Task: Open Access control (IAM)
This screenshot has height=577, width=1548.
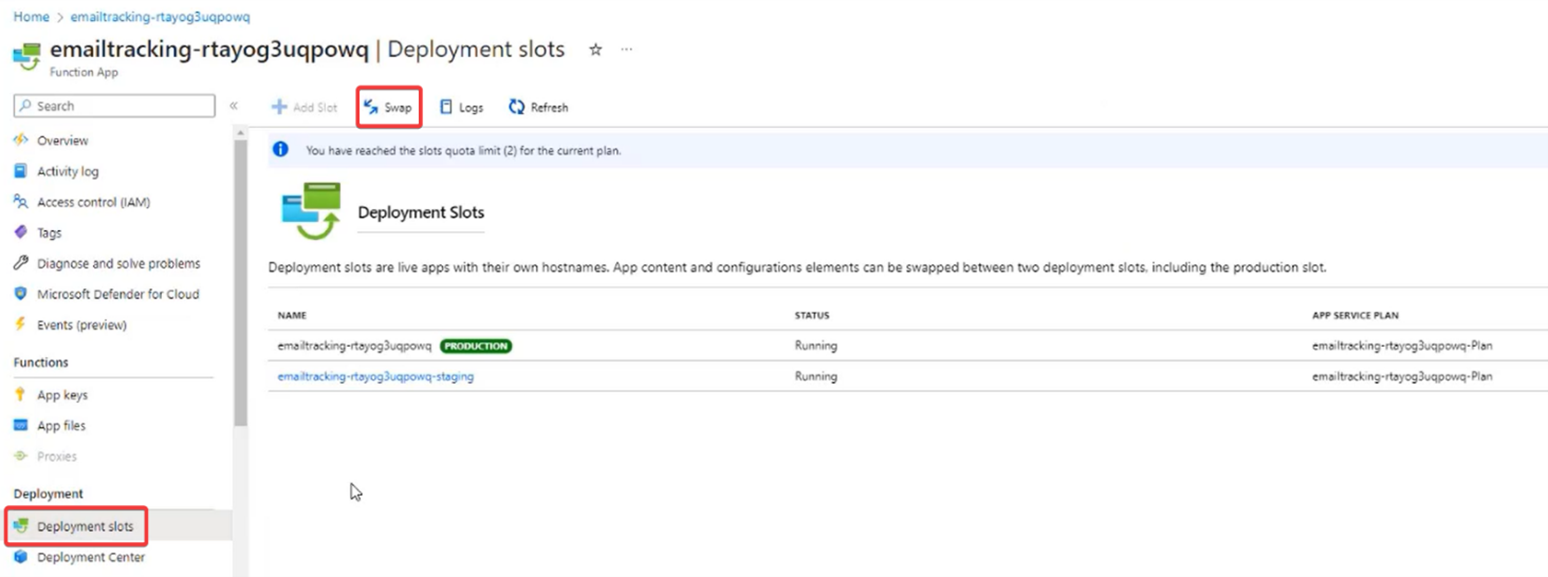Action: tap(92, 201)
